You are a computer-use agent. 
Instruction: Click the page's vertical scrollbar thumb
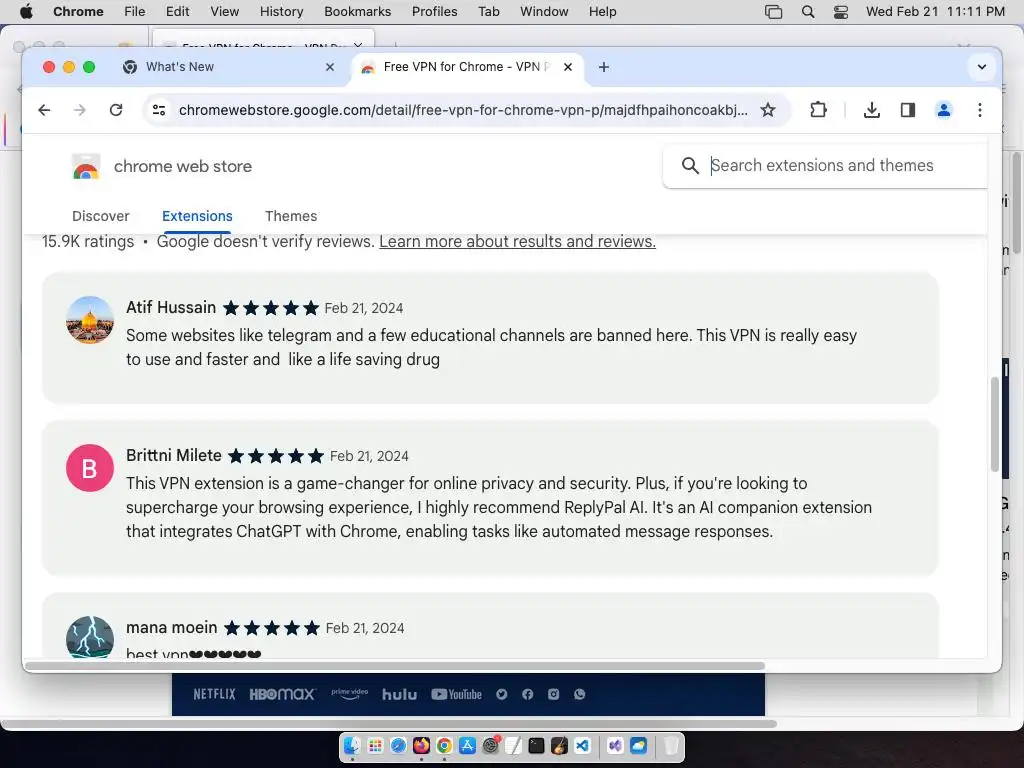tap(995, 424)
